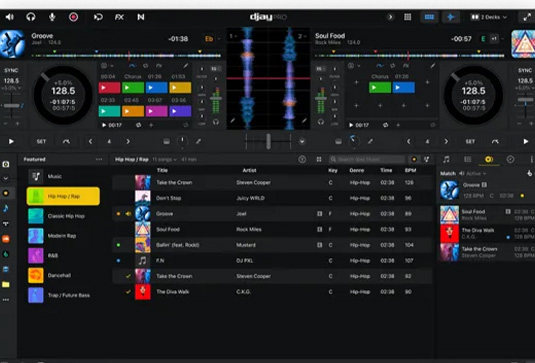Open Classic Hip Hop playlist
The width and height of the screenshot is (535, 363).
pyautogui.click(x=63, y=216)
